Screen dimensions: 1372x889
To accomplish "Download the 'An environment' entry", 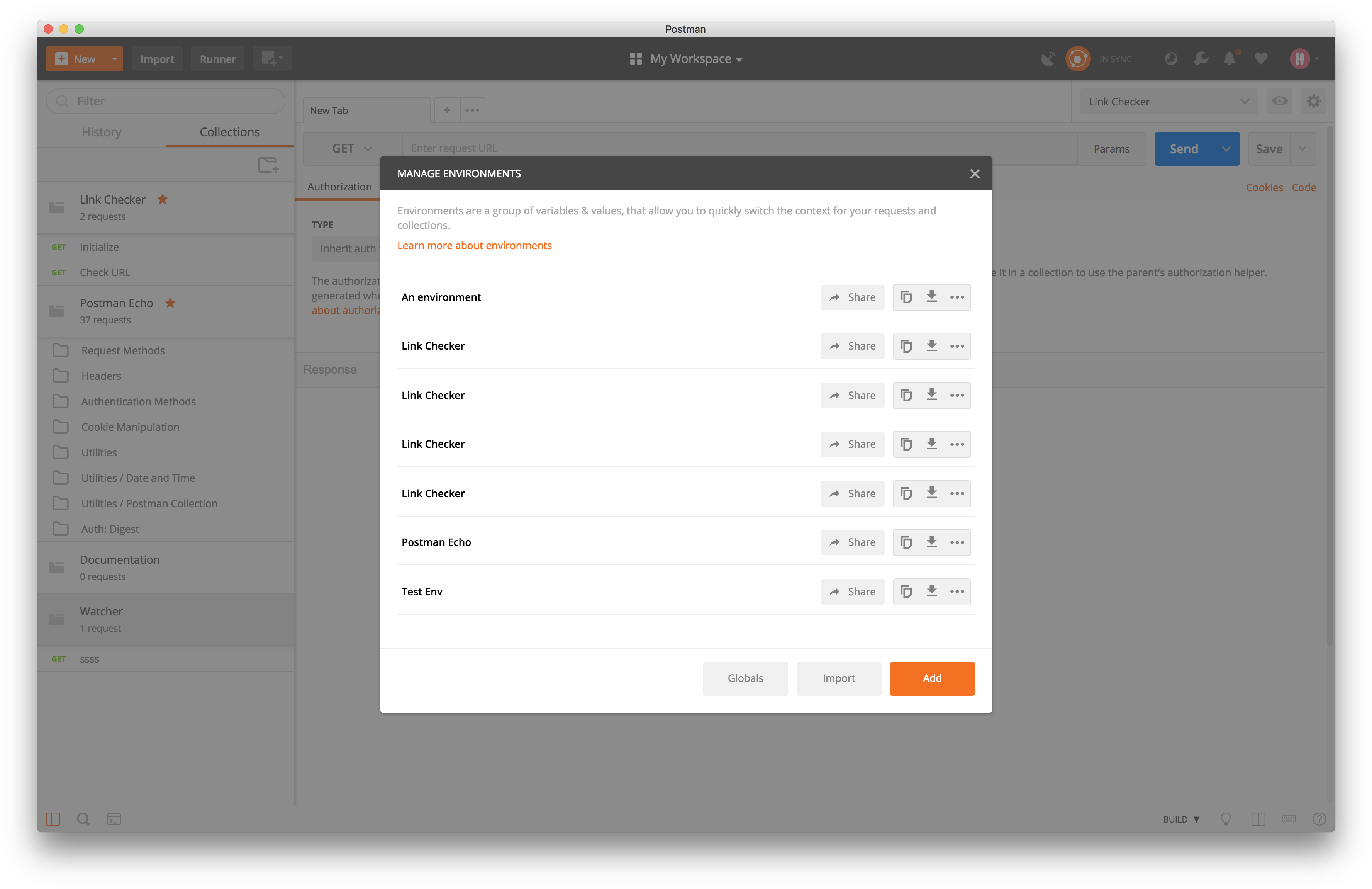I will pyautogui.click(x=931, y=297).
